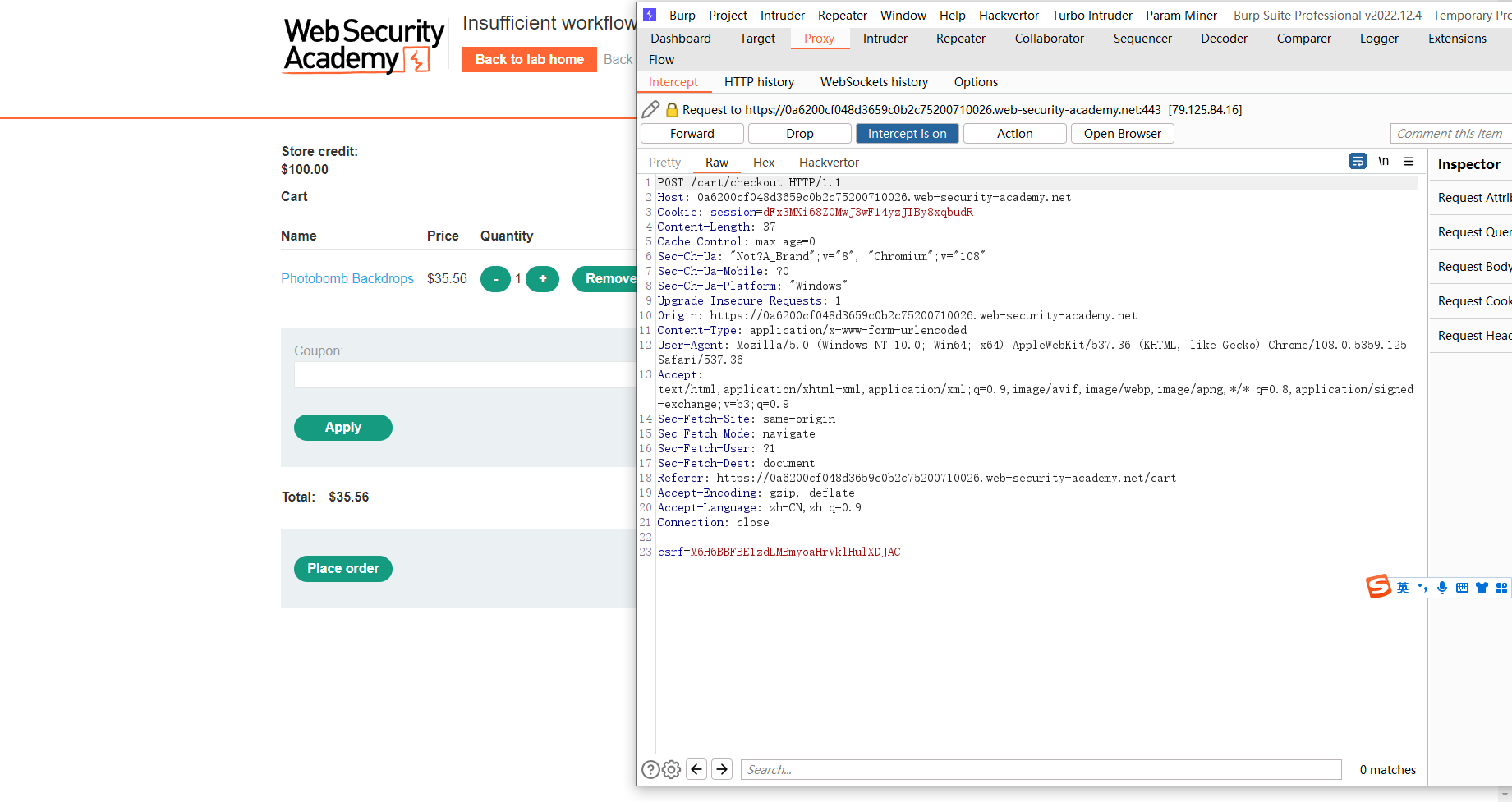Go to previous search match arrow
Viewport: 1512px width, 802px height.
(696, 769)
